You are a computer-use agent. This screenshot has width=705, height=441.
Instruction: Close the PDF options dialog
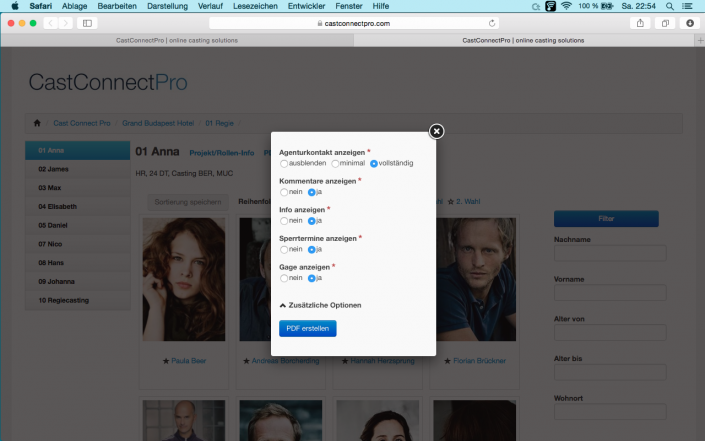[x=436, y=131]
